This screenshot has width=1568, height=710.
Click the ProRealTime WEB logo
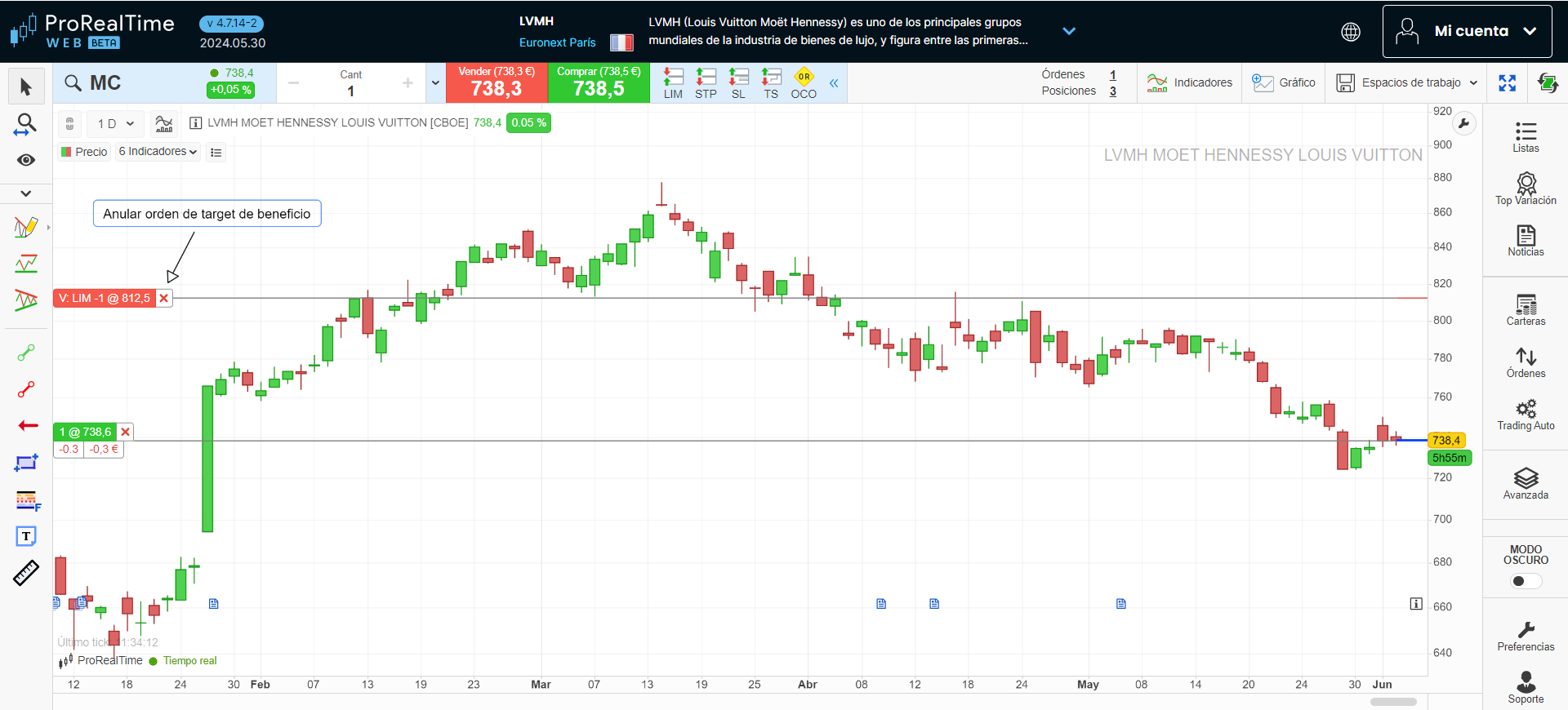coord(92,31)
